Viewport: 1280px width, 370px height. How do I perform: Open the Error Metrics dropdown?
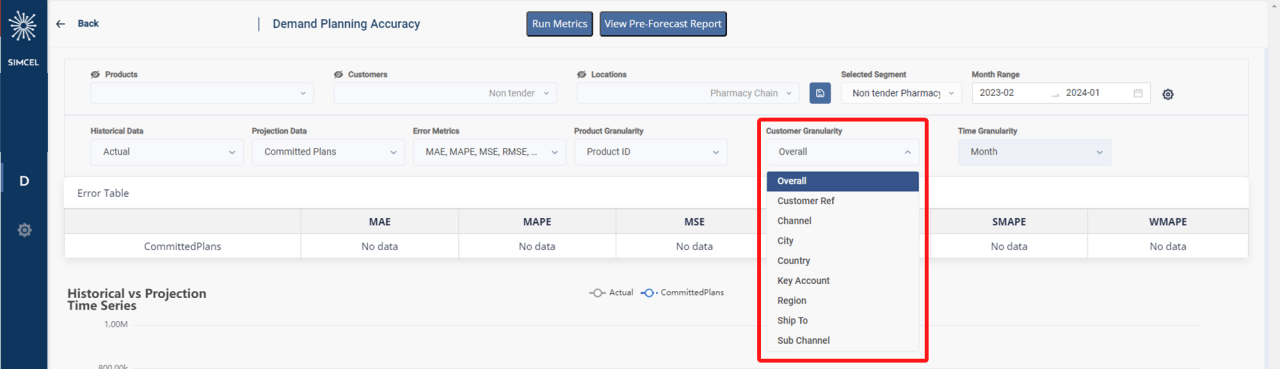489,152
